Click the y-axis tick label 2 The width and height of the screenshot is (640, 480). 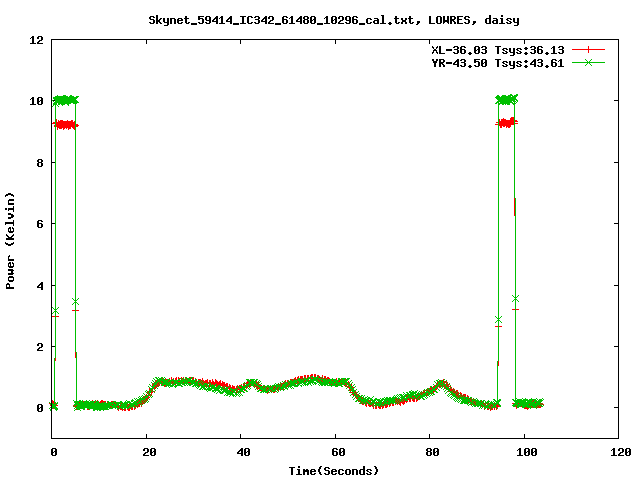pyautogui.click(x=40, y=347)
